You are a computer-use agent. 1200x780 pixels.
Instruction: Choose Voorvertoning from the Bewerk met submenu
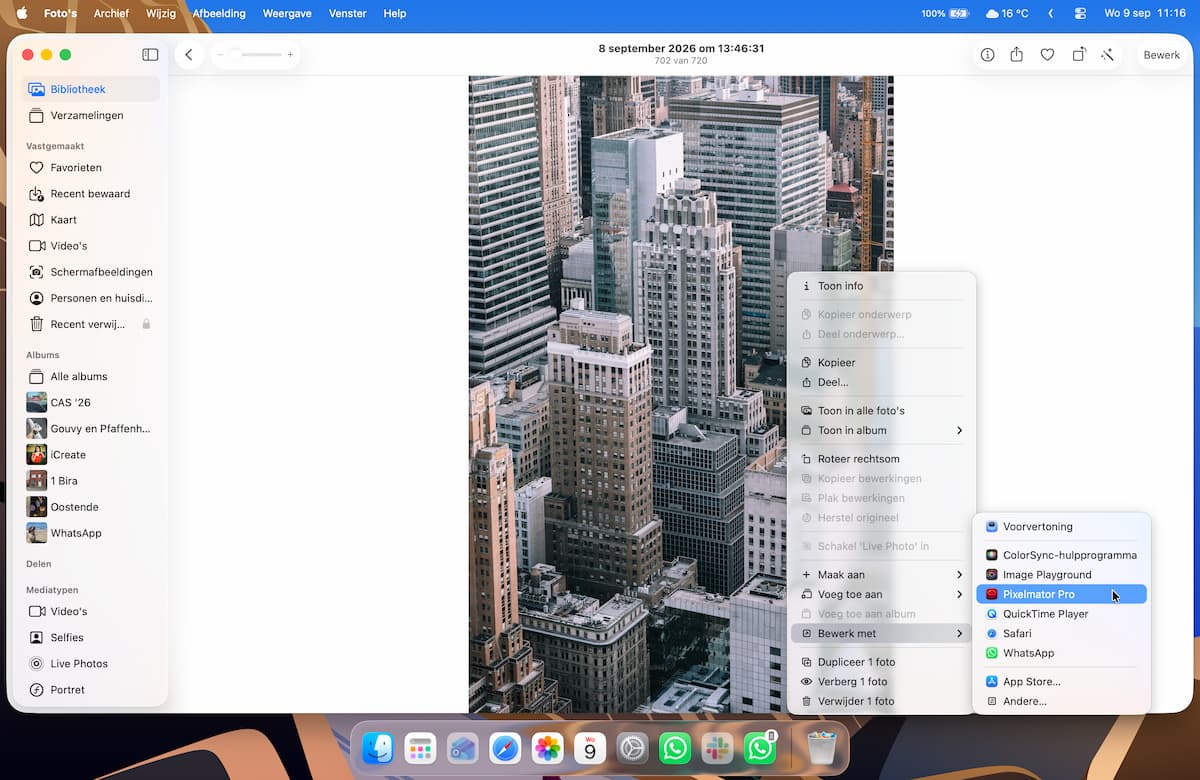[x=1061, y=526]
